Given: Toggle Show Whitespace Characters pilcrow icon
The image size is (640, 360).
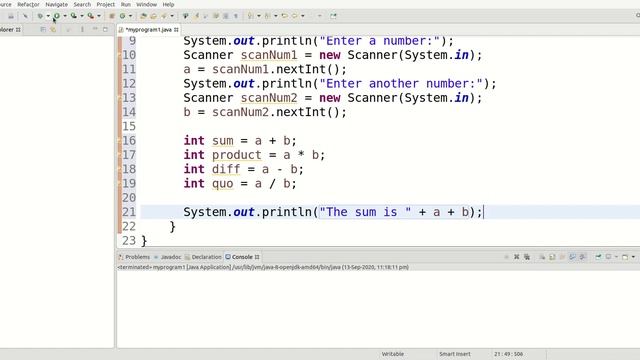Looking at the screenshot, I should click(x=236, y=16).
